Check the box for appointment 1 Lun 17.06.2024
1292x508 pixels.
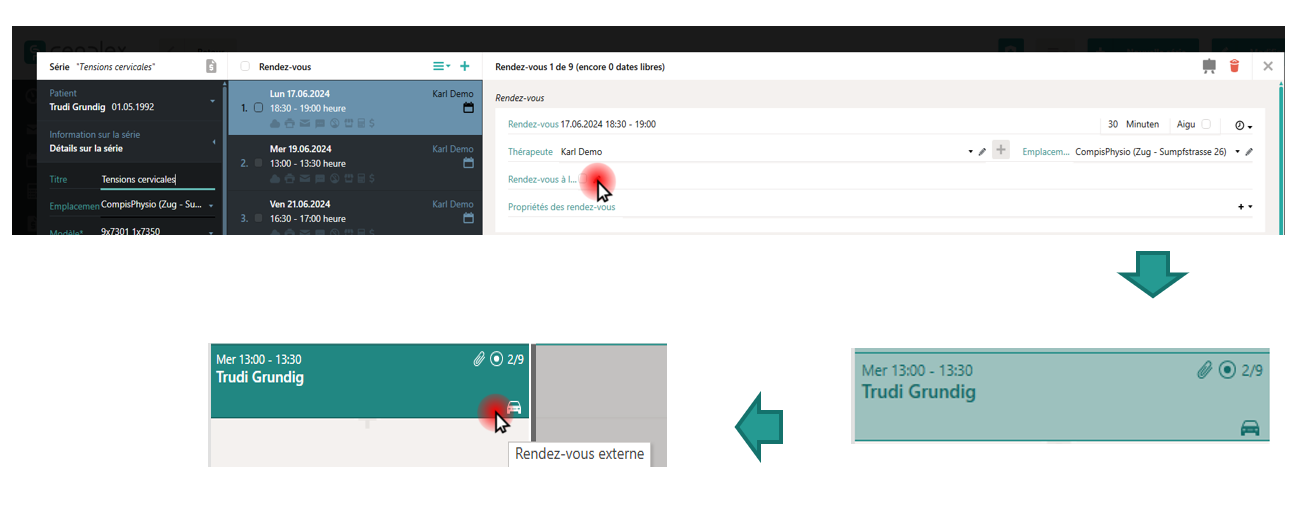pos(259,107)
